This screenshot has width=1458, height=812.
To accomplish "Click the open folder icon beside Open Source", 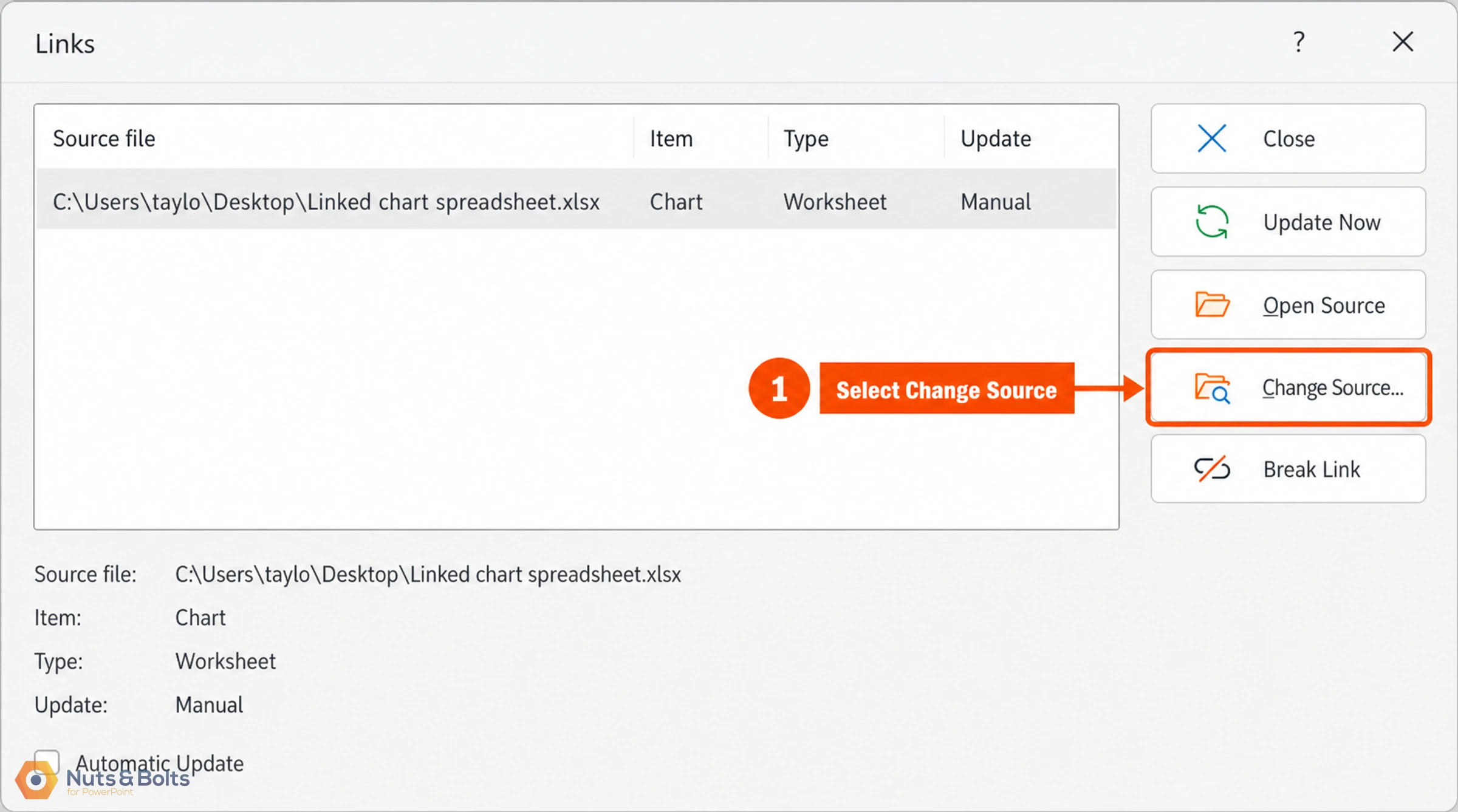I will click(x=1212, y=304).
